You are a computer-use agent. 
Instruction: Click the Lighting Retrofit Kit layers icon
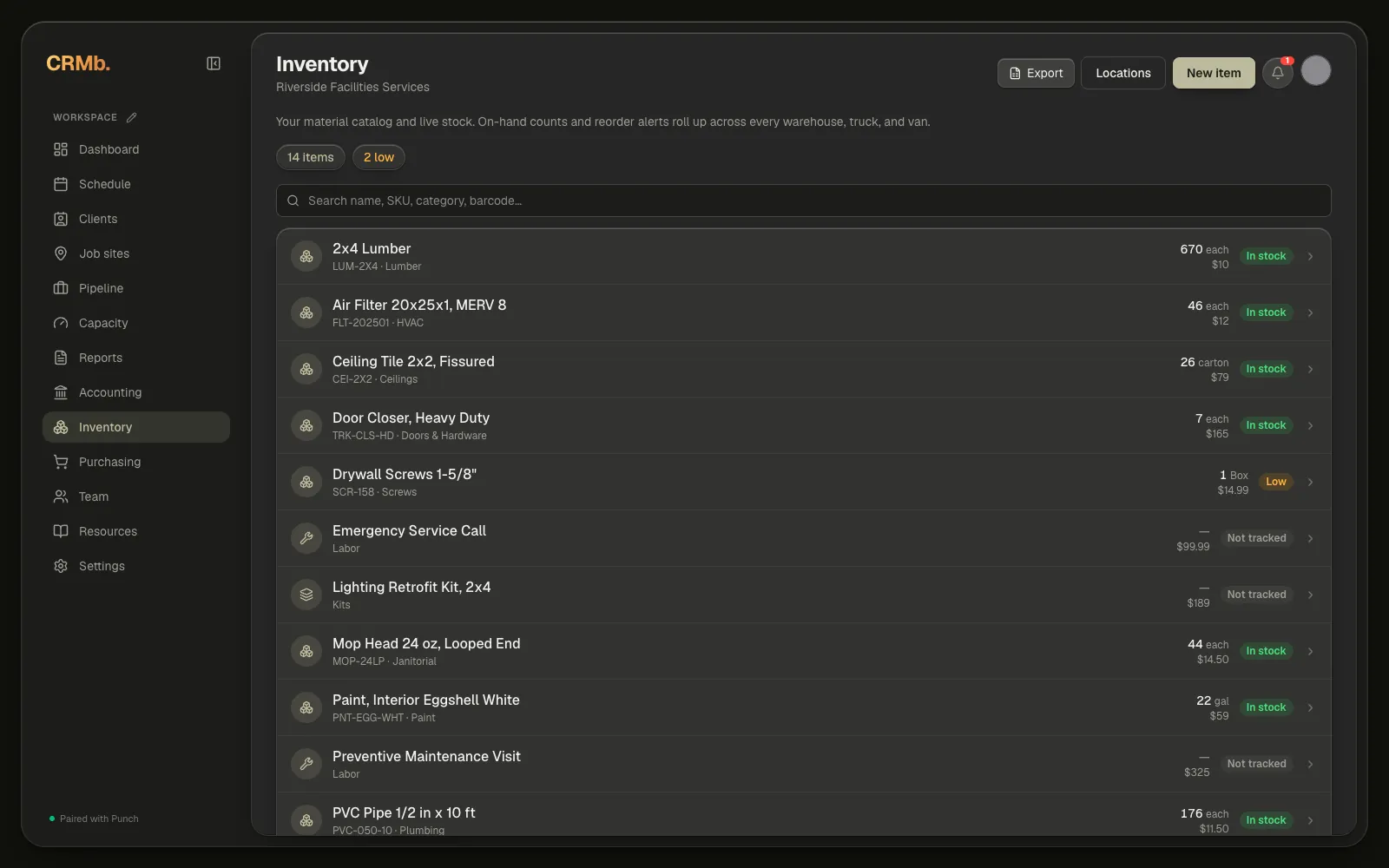pyautogui.click(x=306, y=595)
